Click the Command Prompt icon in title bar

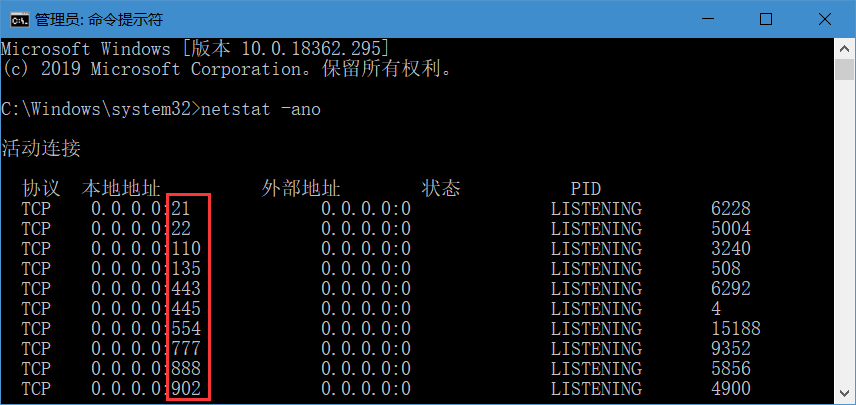[17, 19]
